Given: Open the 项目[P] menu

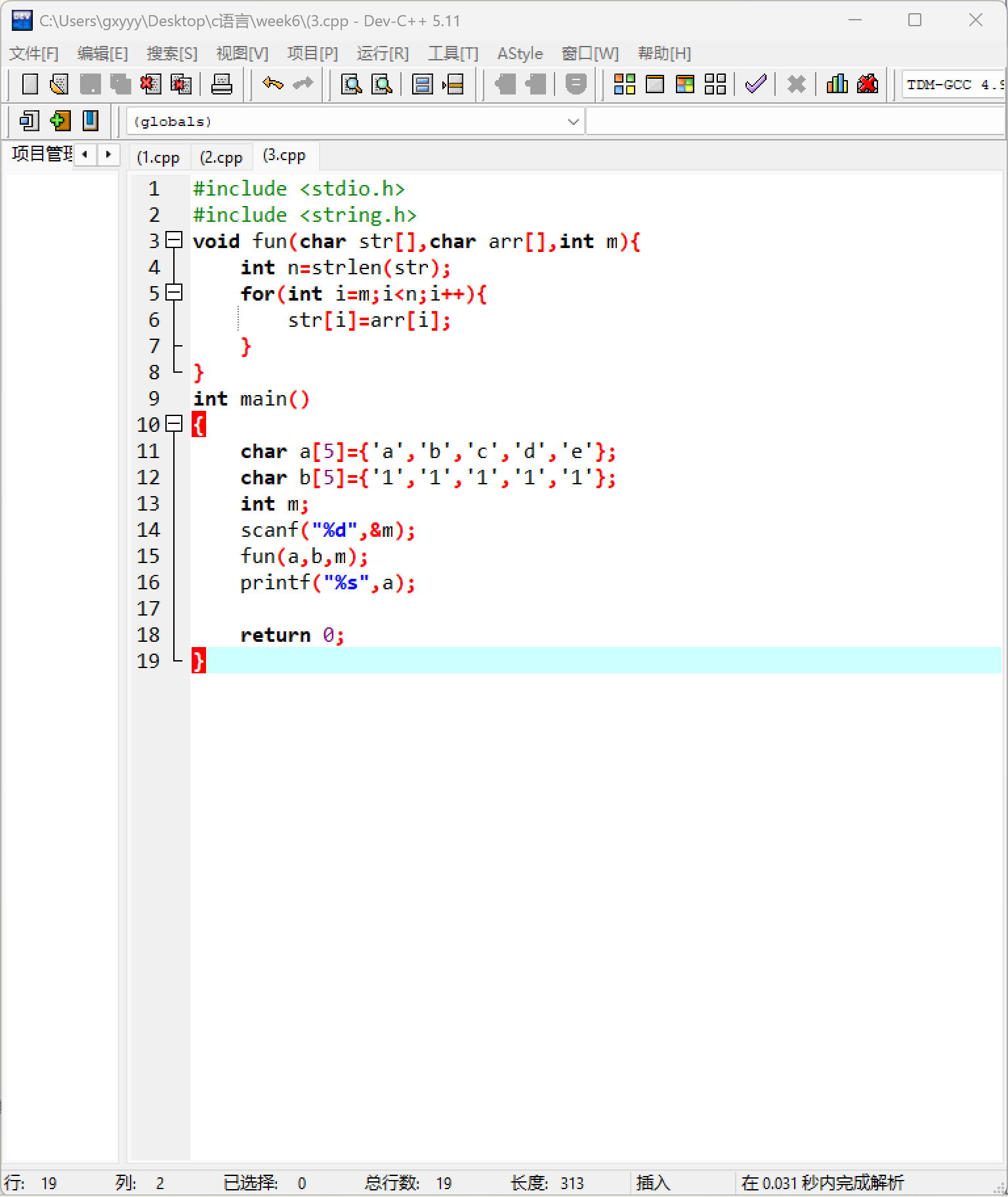Looking at the screenshot, I should pos(312,53).
